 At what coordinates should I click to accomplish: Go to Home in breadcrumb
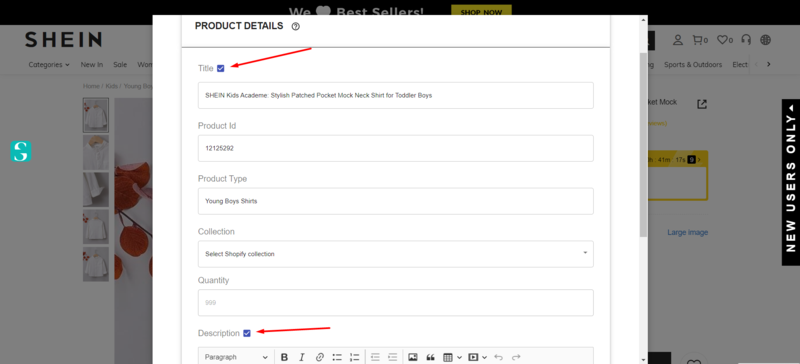coord(91,86)
